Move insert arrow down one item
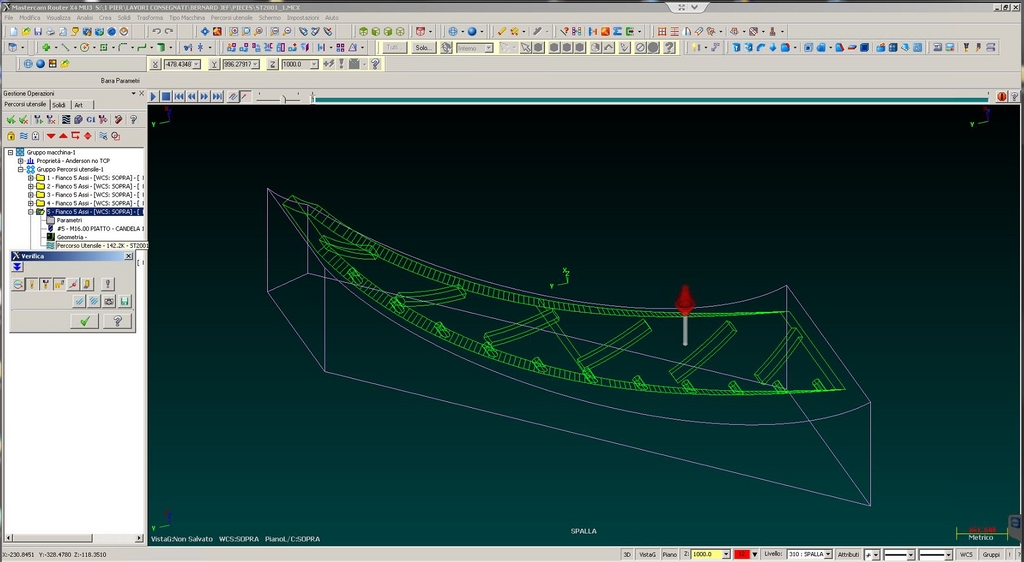Image resolution: width=1024 pixels, height=562 pixels. (x=51, y=136)
